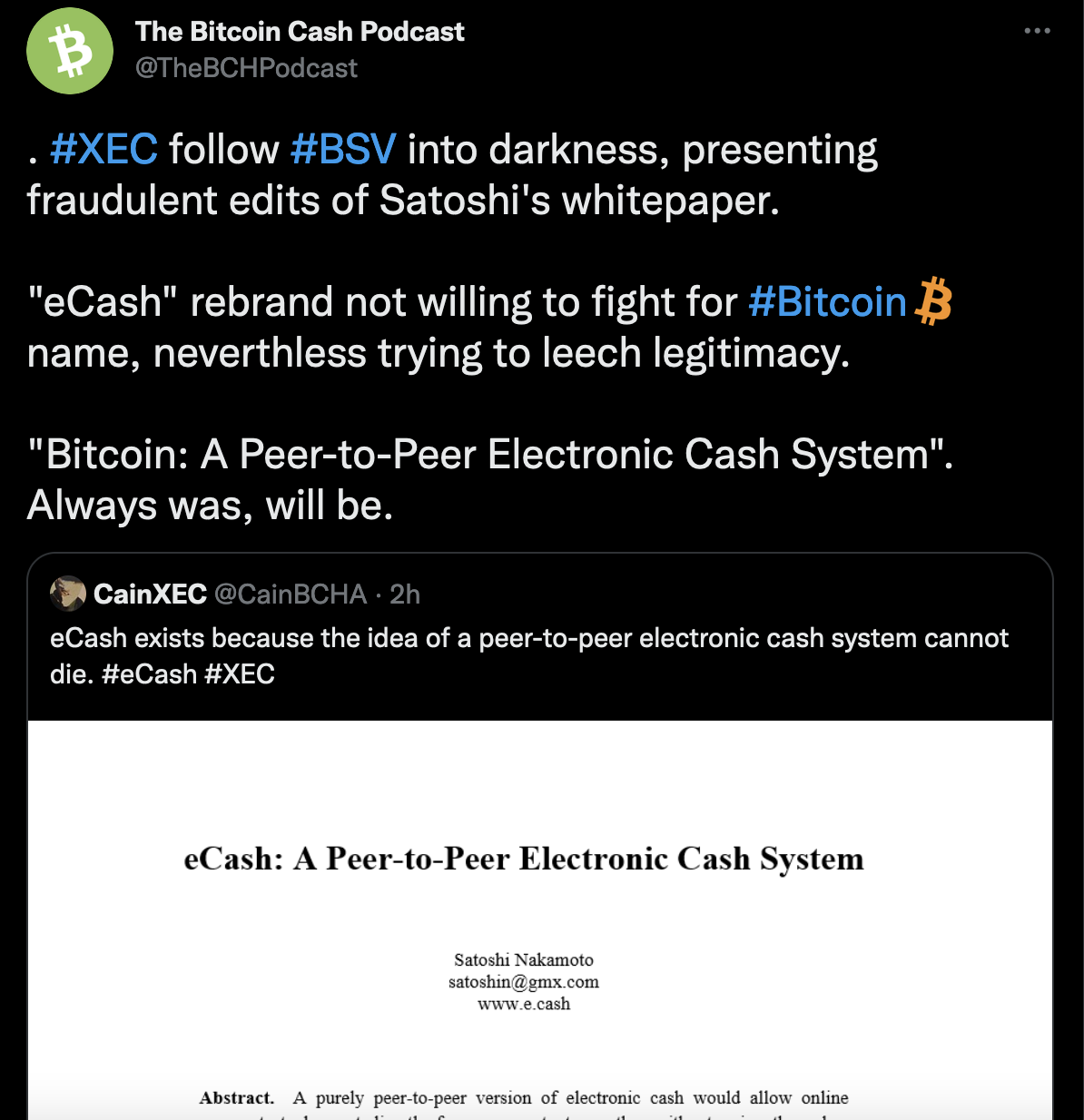
Task: Click the orange Bitcoin emoji symbol
Action: pos(933,302)
